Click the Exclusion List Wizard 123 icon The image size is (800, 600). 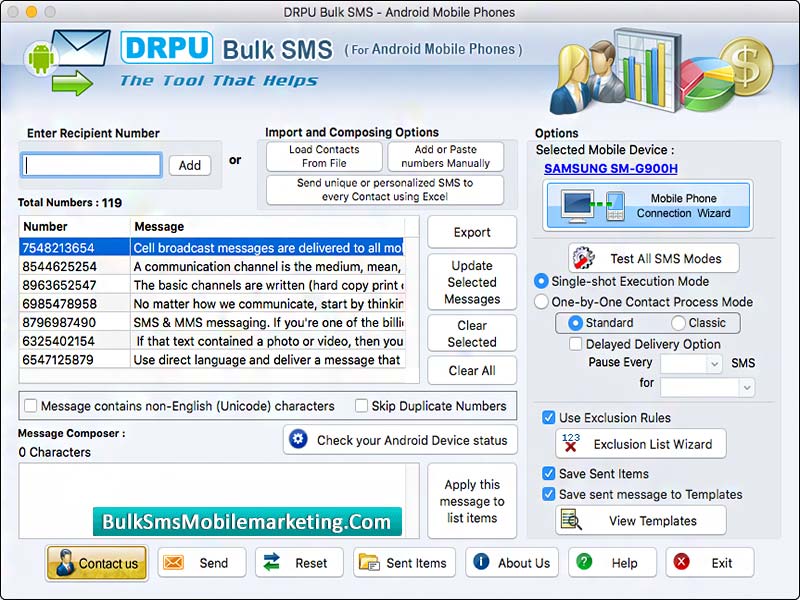point(571,443)
